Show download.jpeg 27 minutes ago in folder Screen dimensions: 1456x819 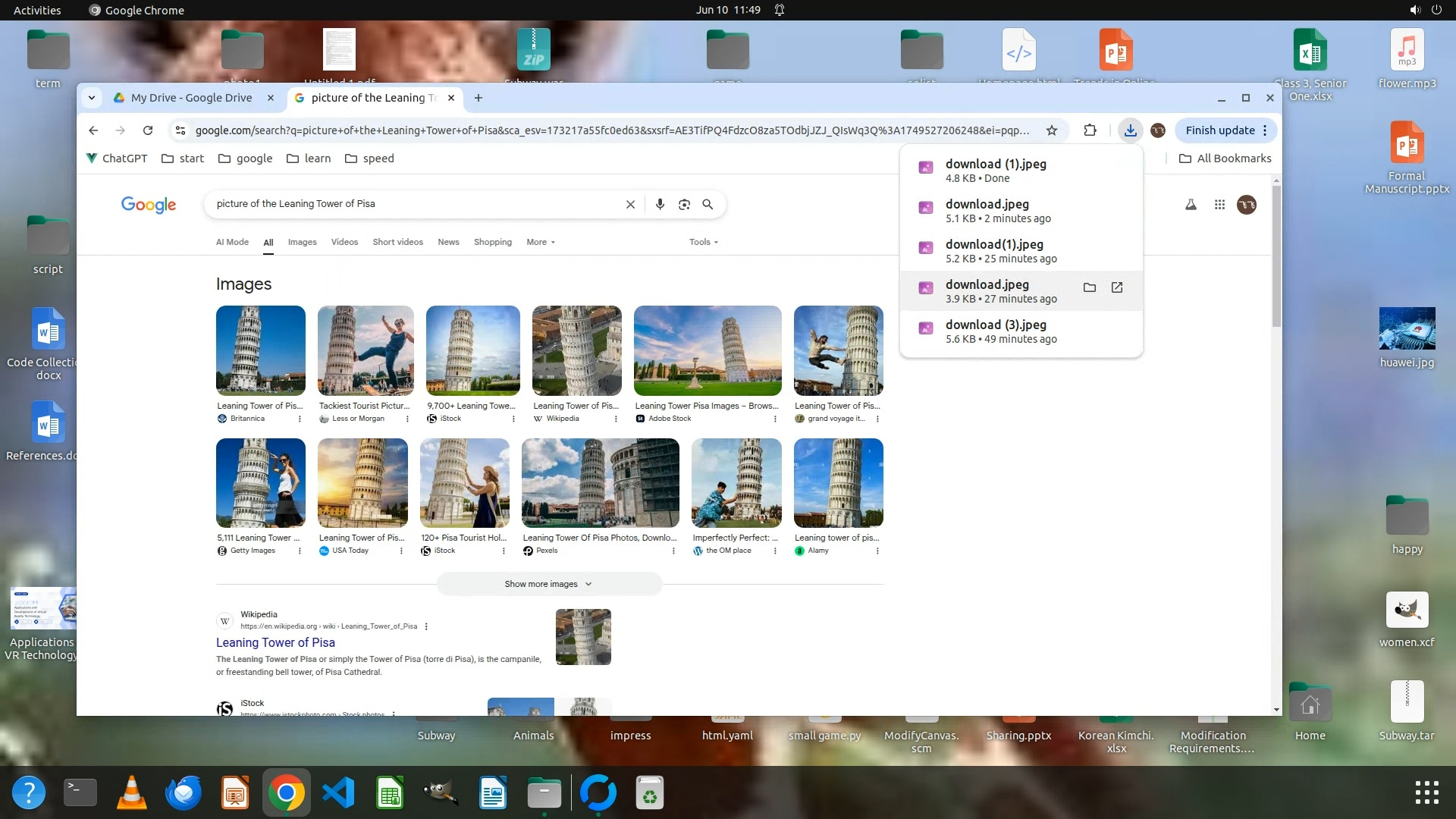(1090, 287)
